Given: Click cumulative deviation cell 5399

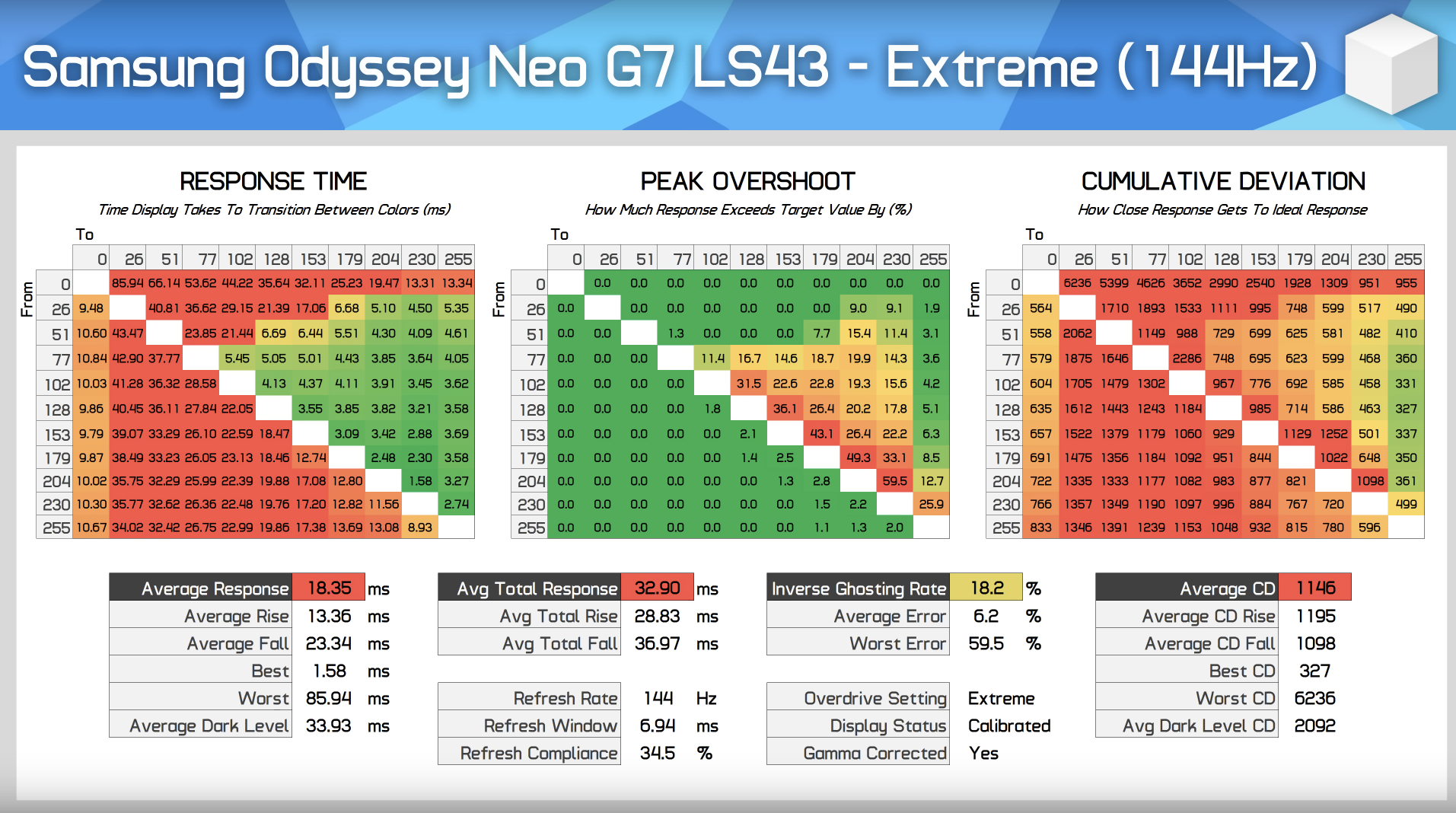Looking at the screenshot, I should 1114,283.
